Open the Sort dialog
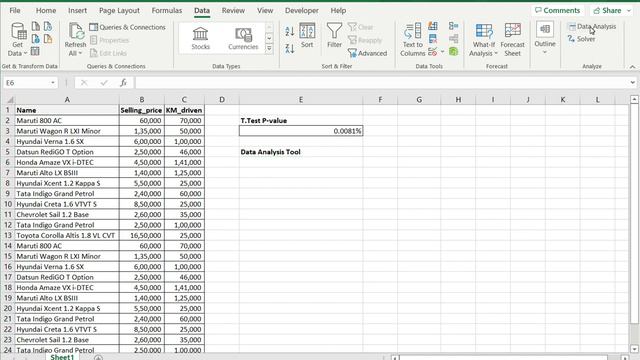The image size is (640, 360). tap(307, 36)
